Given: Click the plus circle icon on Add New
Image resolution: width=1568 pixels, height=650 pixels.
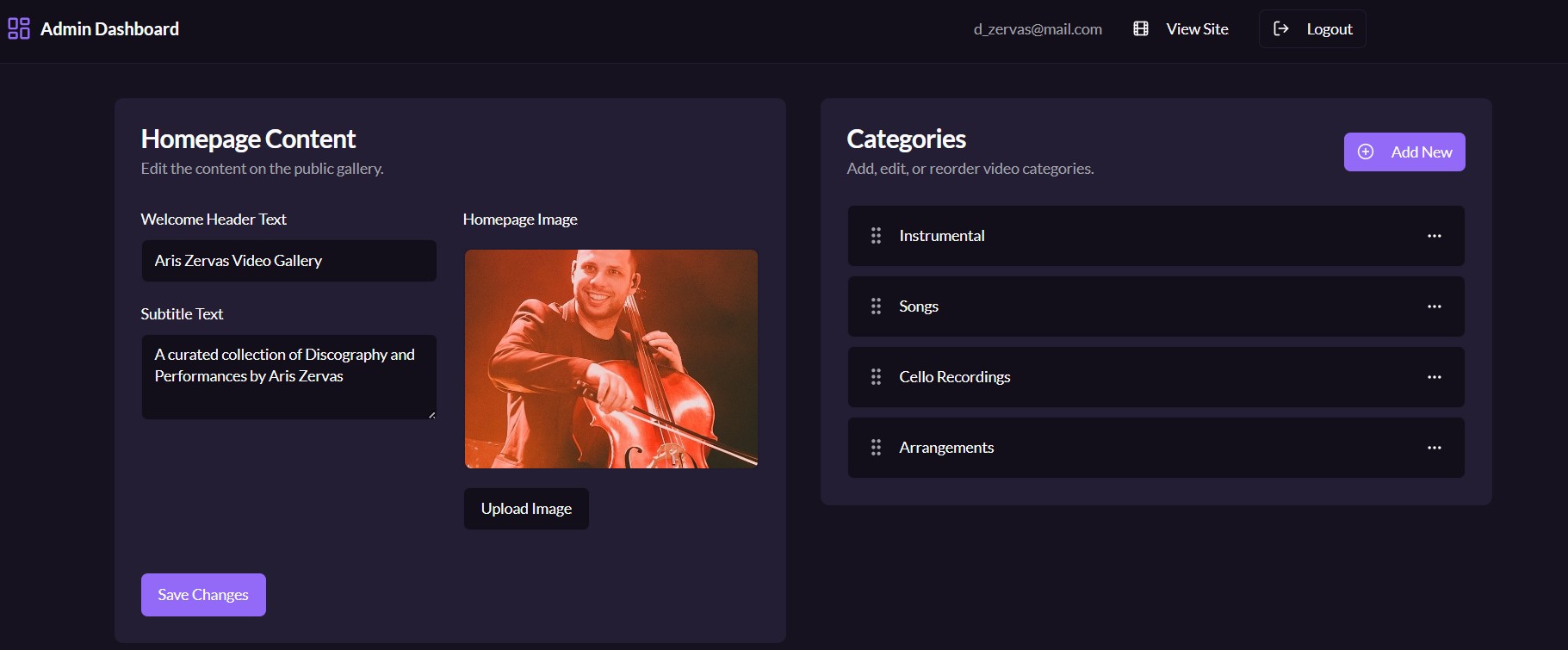Looking at the screenshot, I should tap(1366, 152).
